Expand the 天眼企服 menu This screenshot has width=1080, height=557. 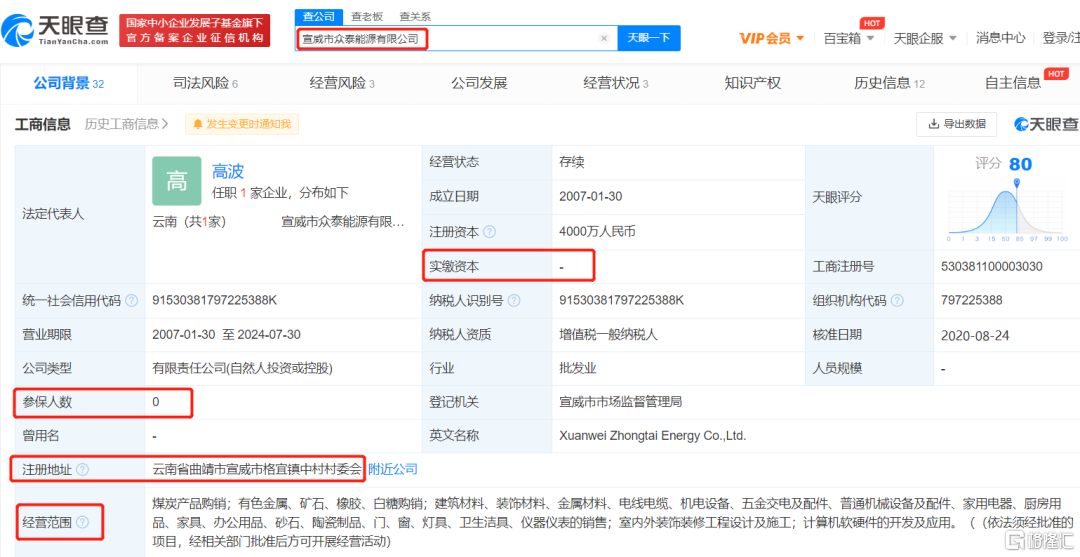(925, 39)
